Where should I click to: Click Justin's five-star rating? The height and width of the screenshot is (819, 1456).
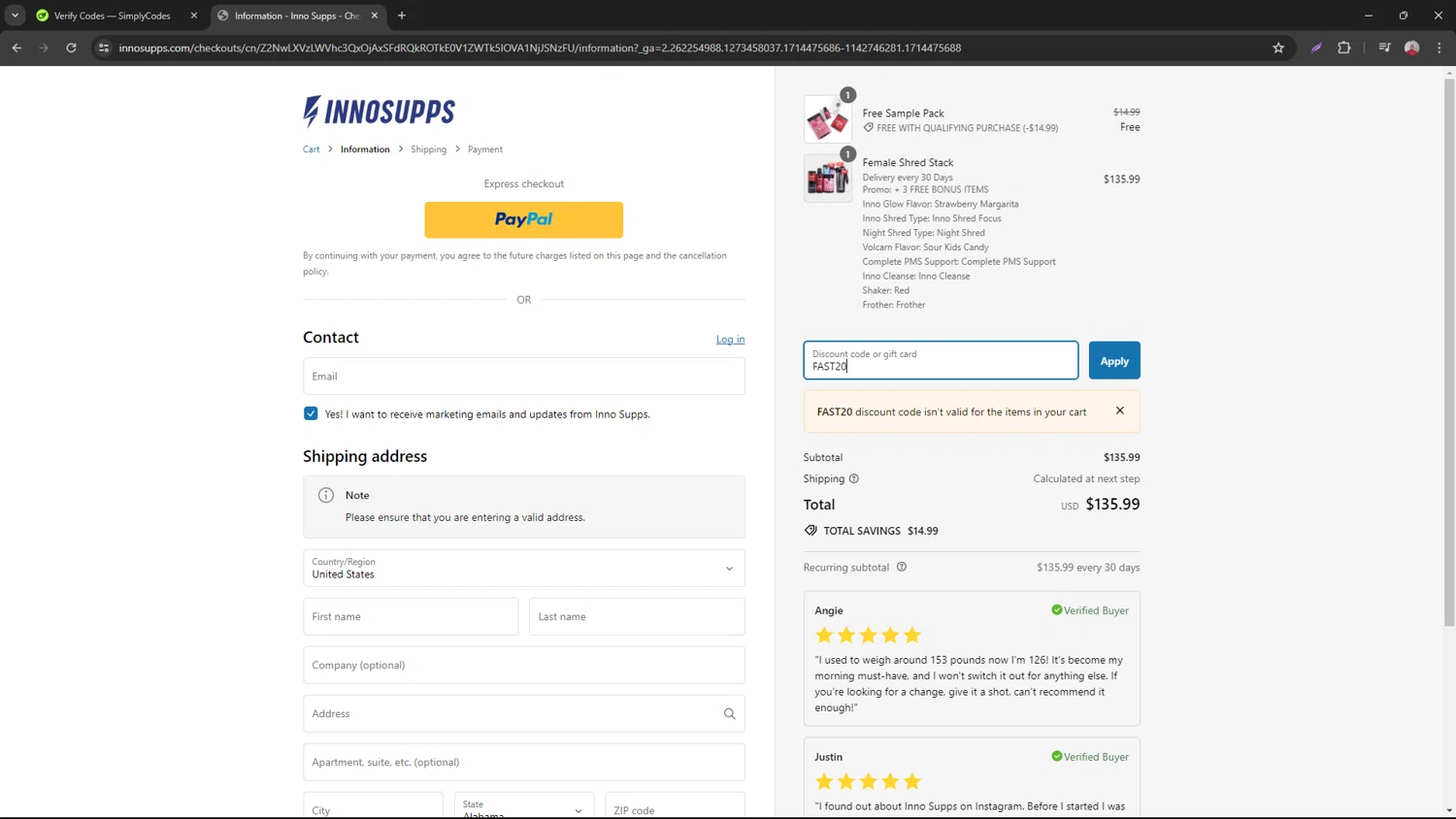tap(868, 781)
